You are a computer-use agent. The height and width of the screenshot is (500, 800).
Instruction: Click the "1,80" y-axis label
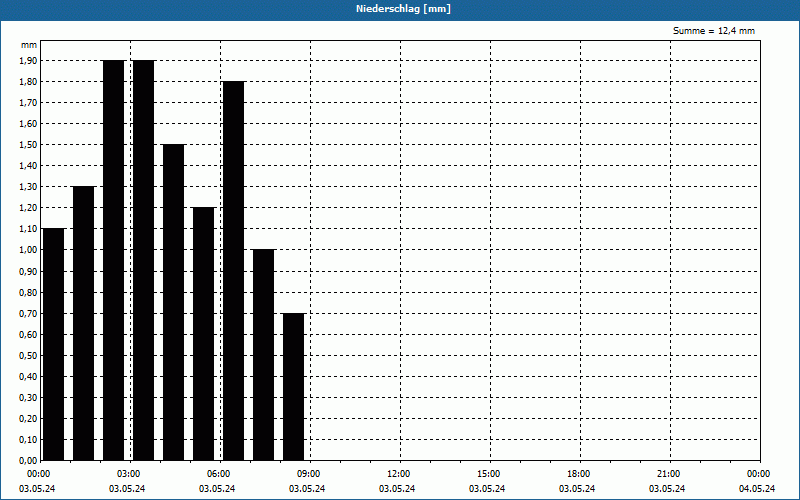(28, 82)
